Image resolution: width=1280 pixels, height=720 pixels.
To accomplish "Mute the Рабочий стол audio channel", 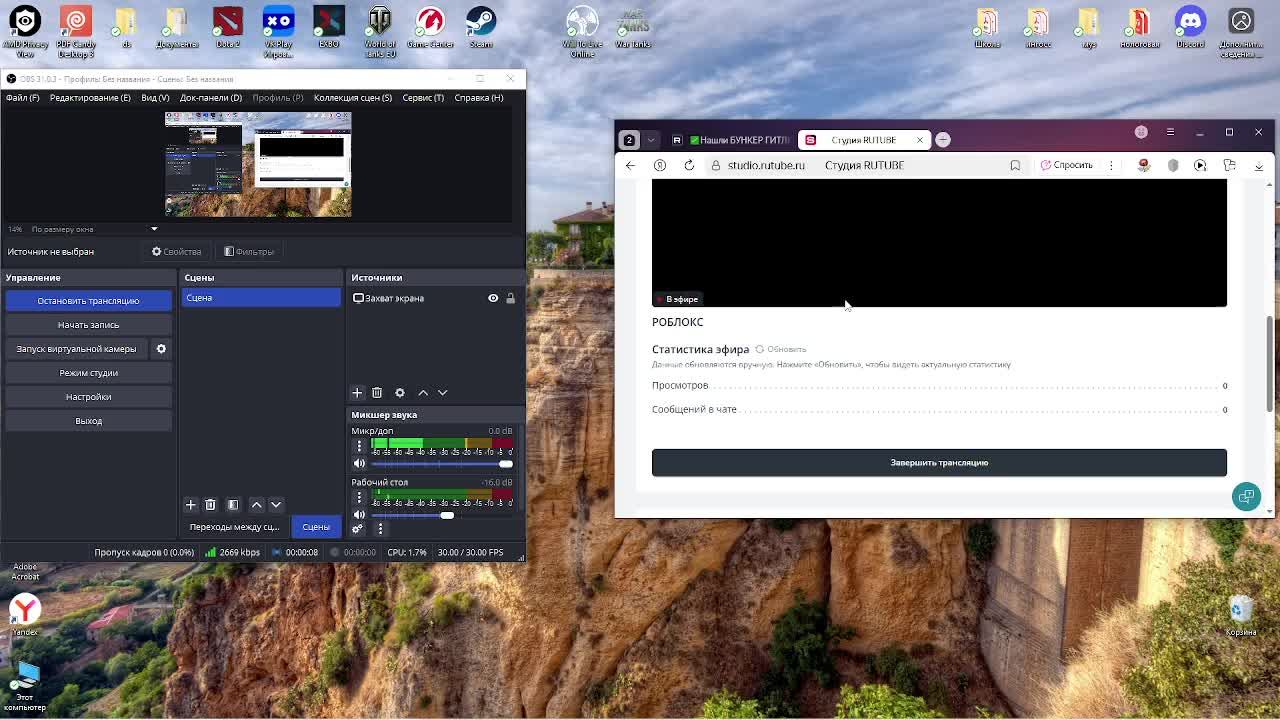I will coord(359,514).
